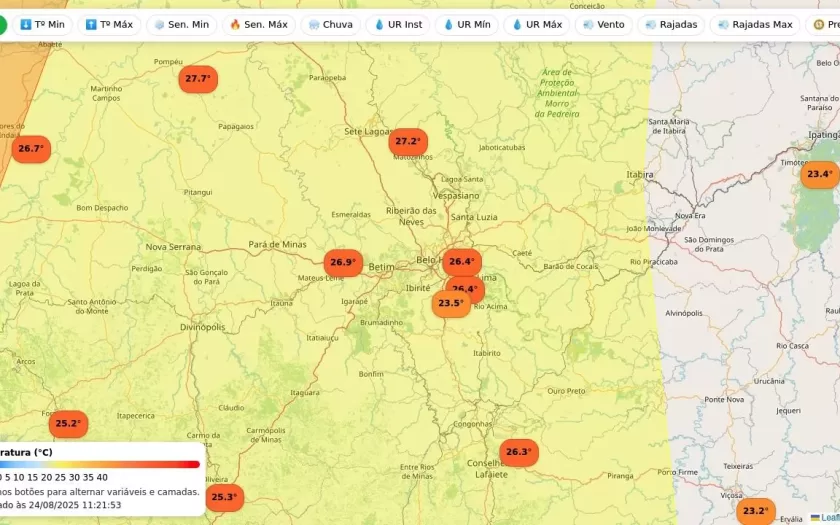This screenshot has width=840, height=525.
Task: Open the UR Inst humidity layer
Action: pos(398,24)
